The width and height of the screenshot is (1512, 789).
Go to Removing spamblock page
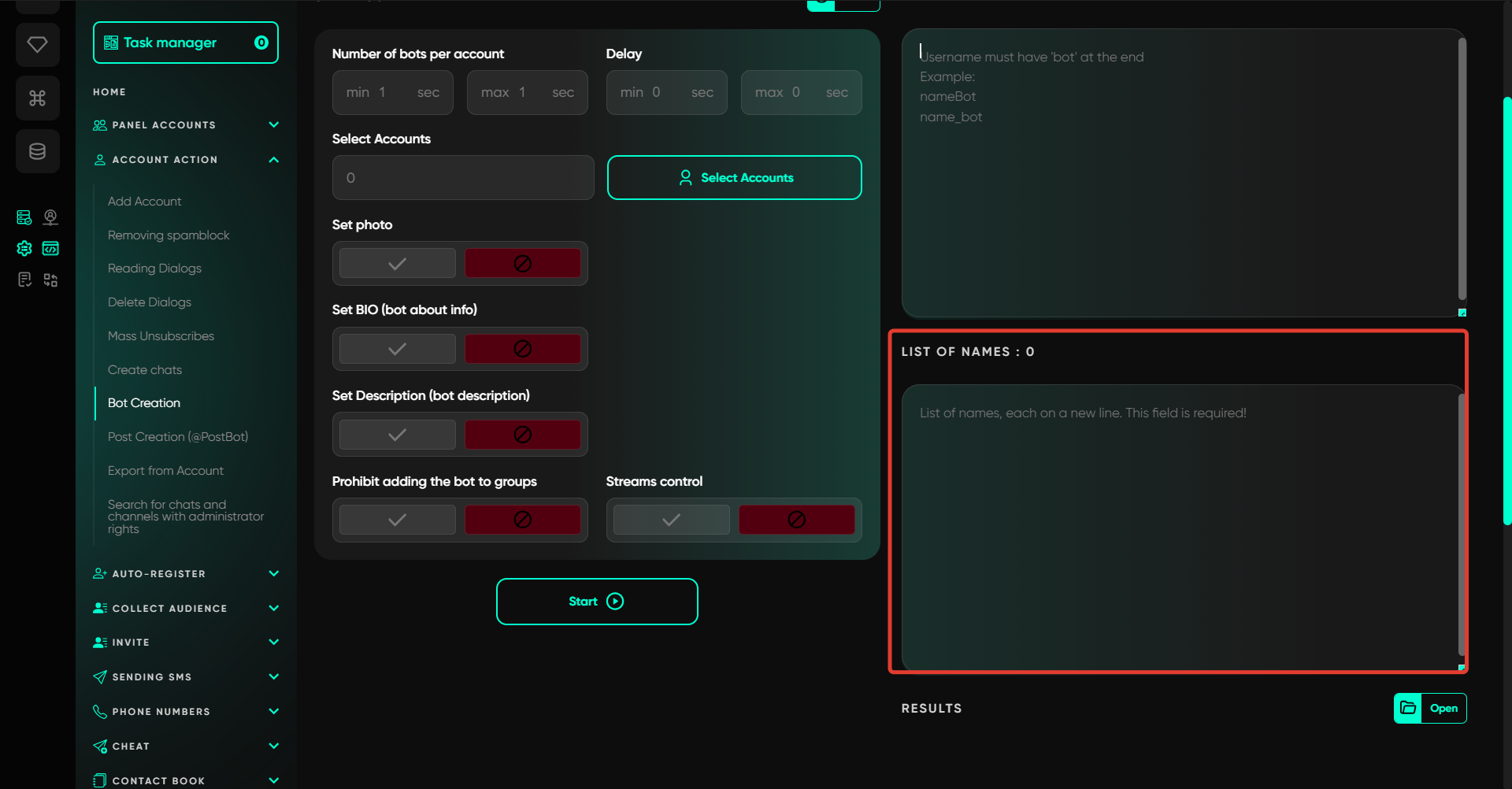point(169,235)
